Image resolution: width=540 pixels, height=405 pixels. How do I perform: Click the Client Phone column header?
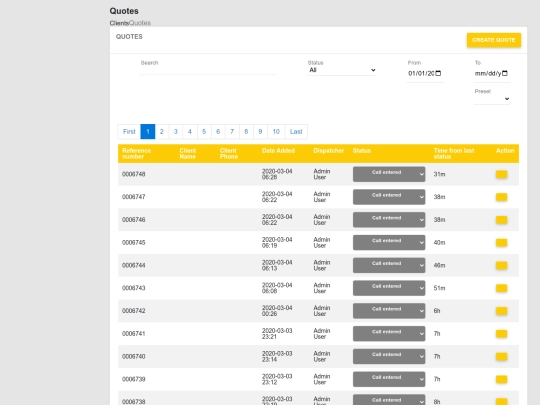[x=229, y=154]
